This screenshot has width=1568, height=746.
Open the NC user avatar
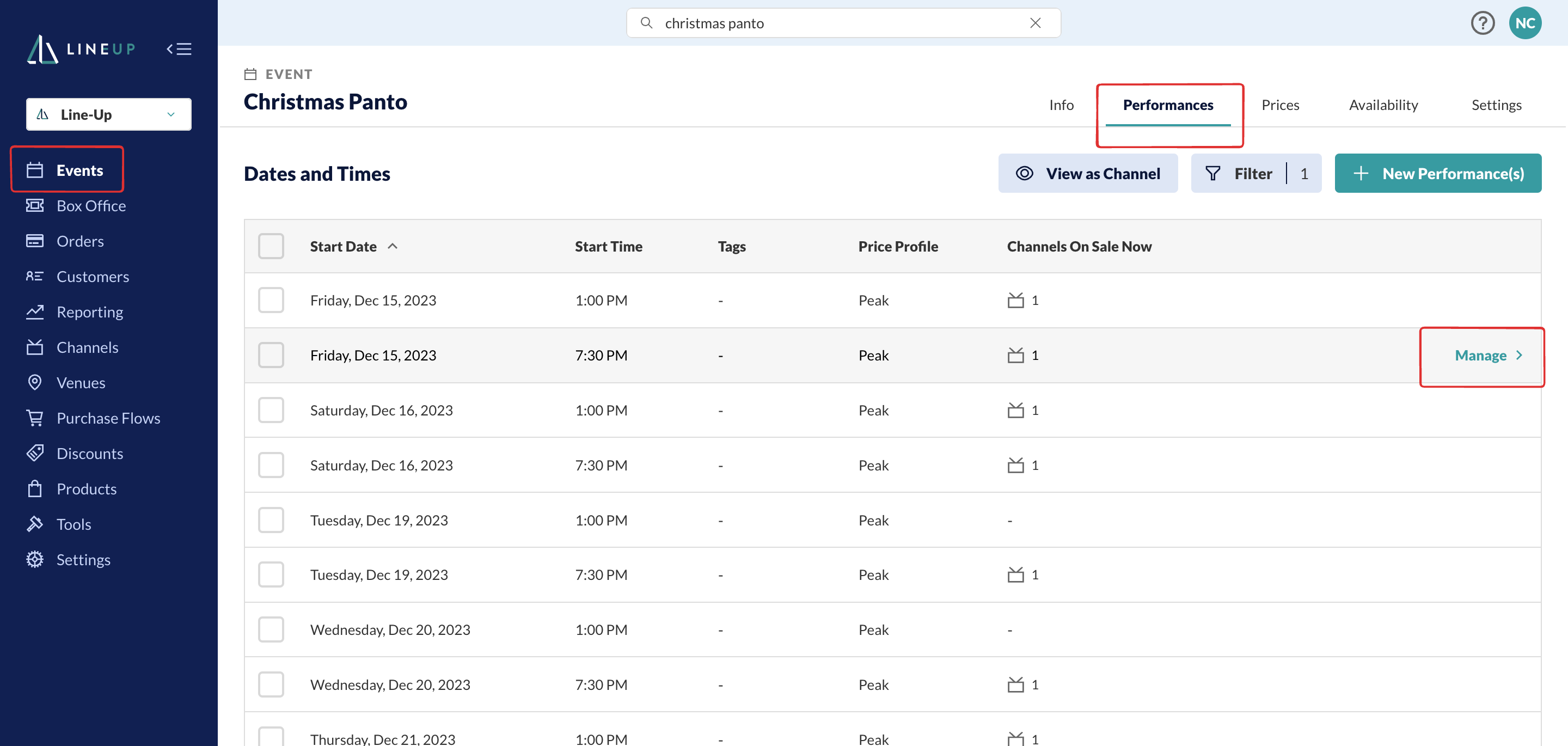(1525, 23)
